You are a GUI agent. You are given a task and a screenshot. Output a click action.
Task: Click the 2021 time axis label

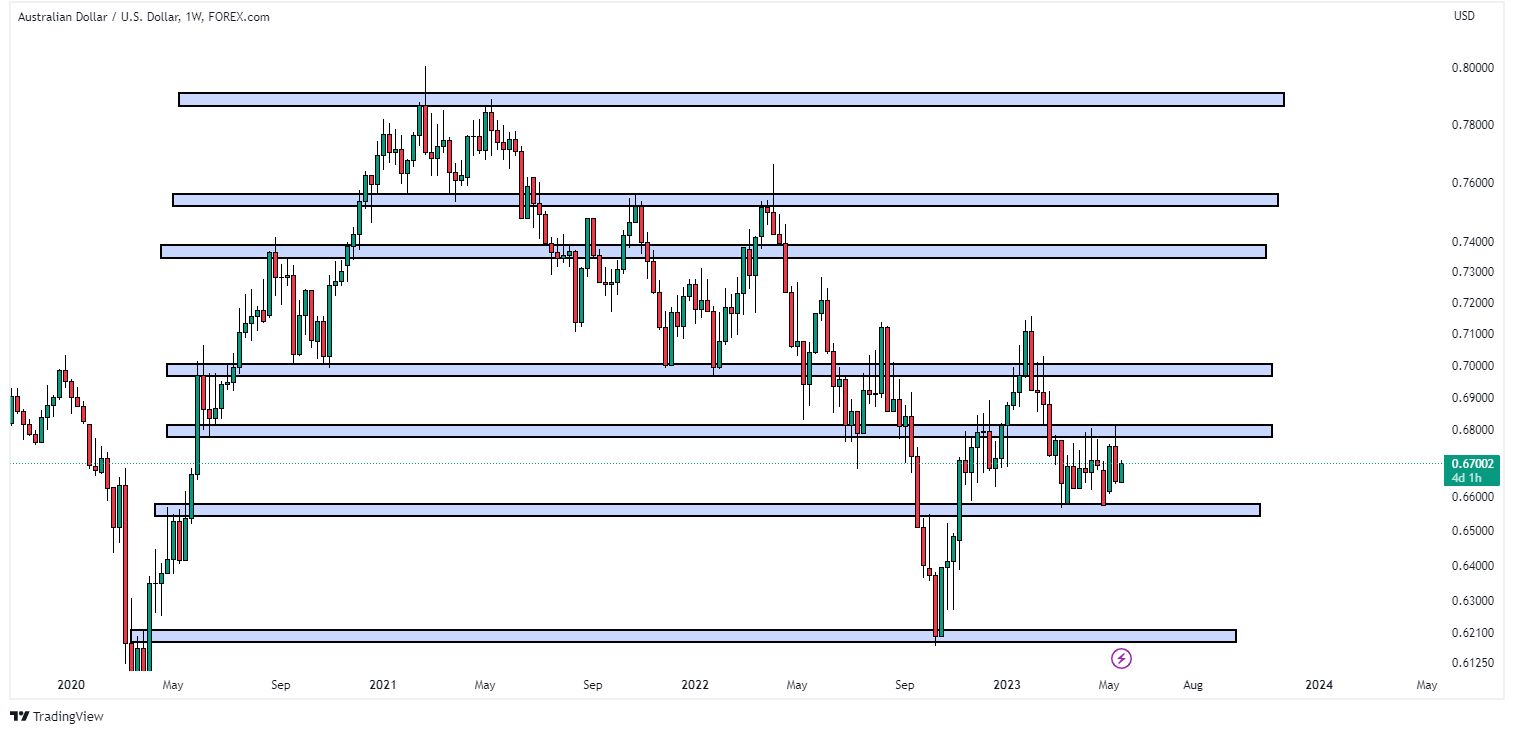click(383, 685)
